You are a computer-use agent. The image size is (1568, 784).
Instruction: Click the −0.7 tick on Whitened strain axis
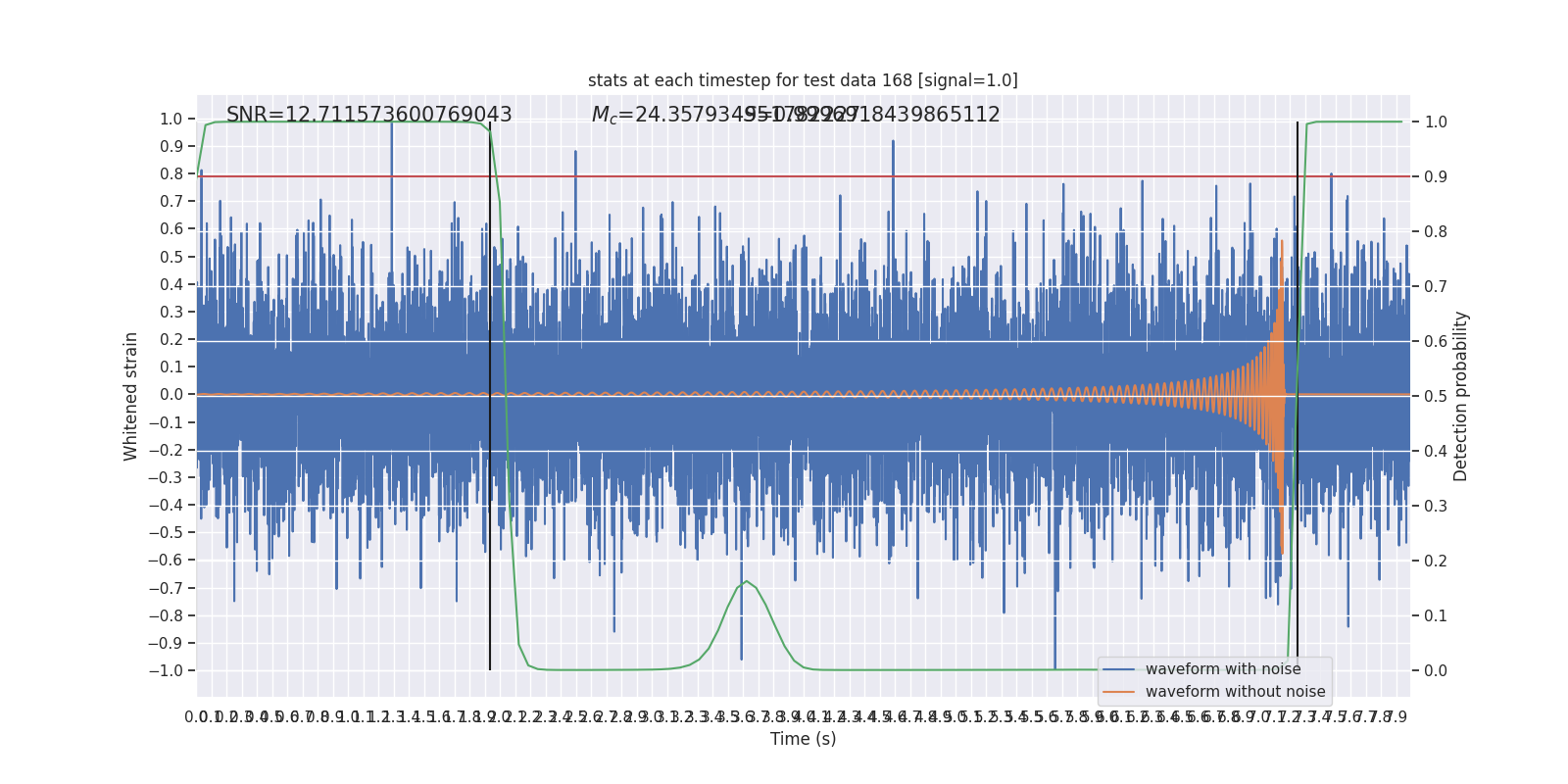(x=166, y=588)
